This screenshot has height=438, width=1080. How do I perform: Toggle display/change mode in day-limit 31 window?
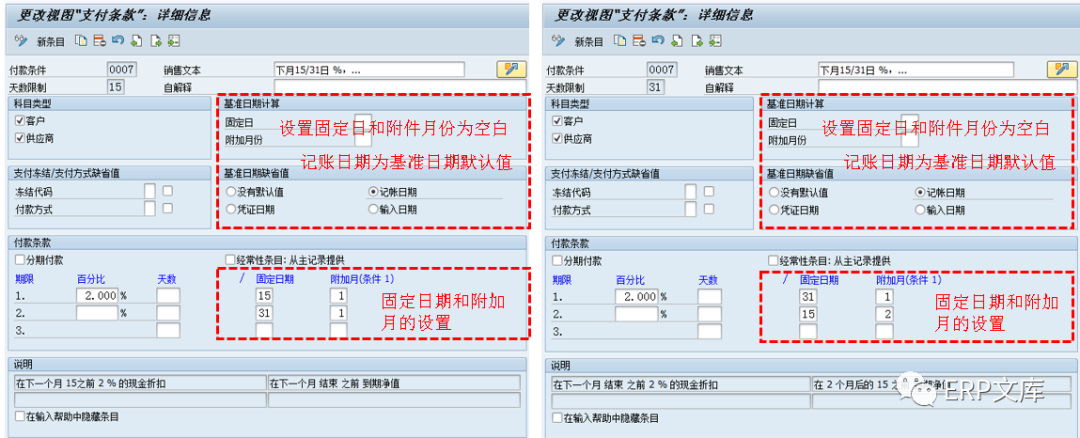pos(558,41)
